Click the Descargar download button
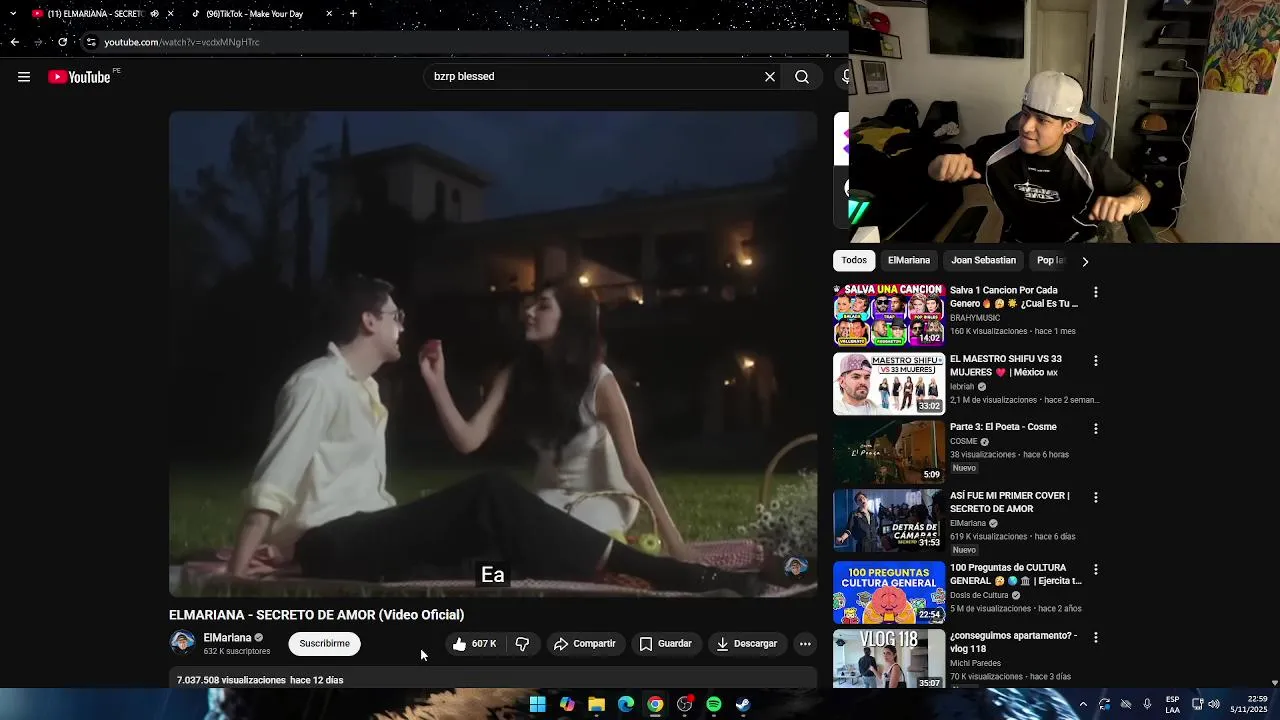 click(x=747, y=644)
